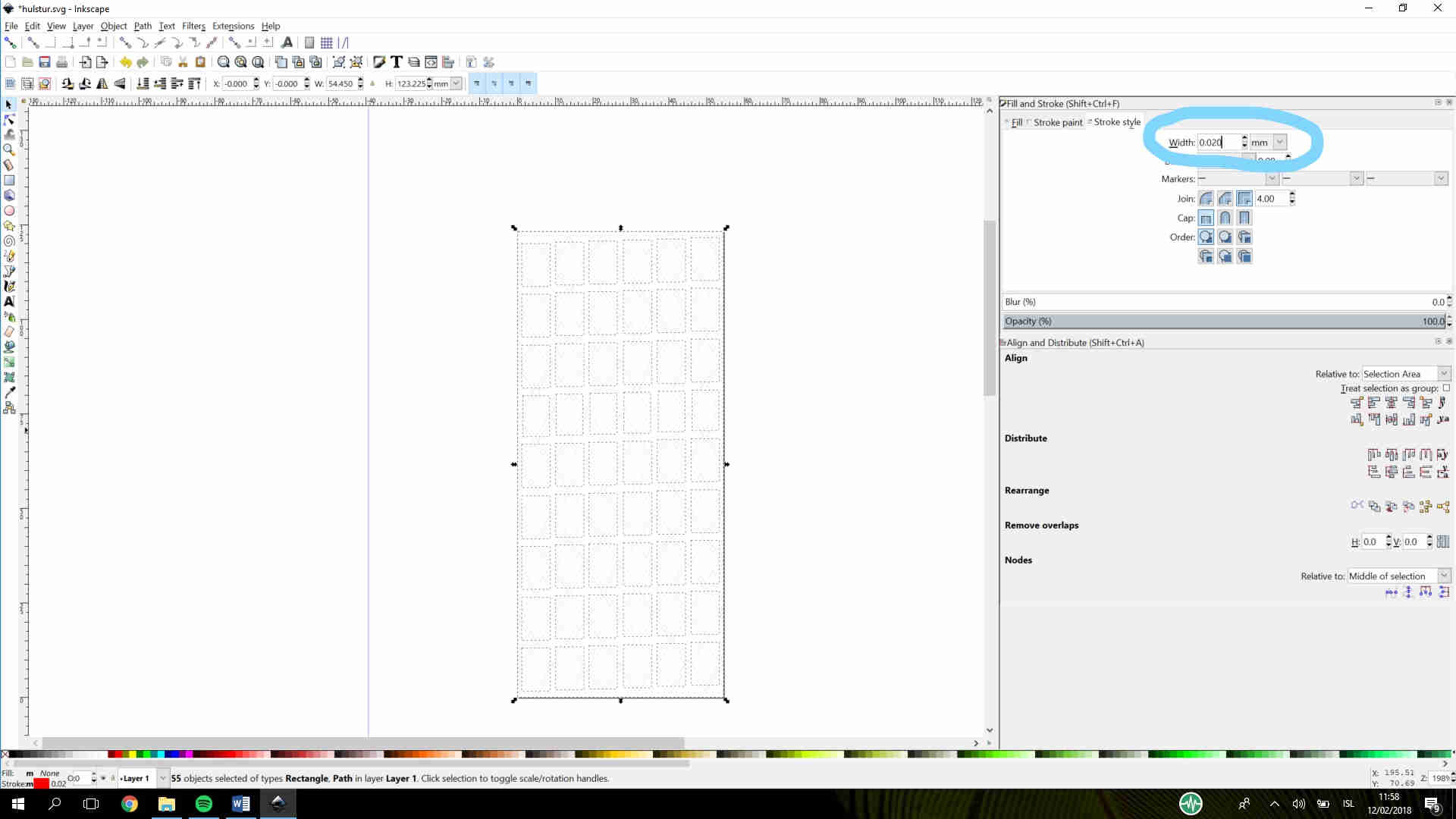
Task: Pick the Ellipse tool
Action: (9, 211)
